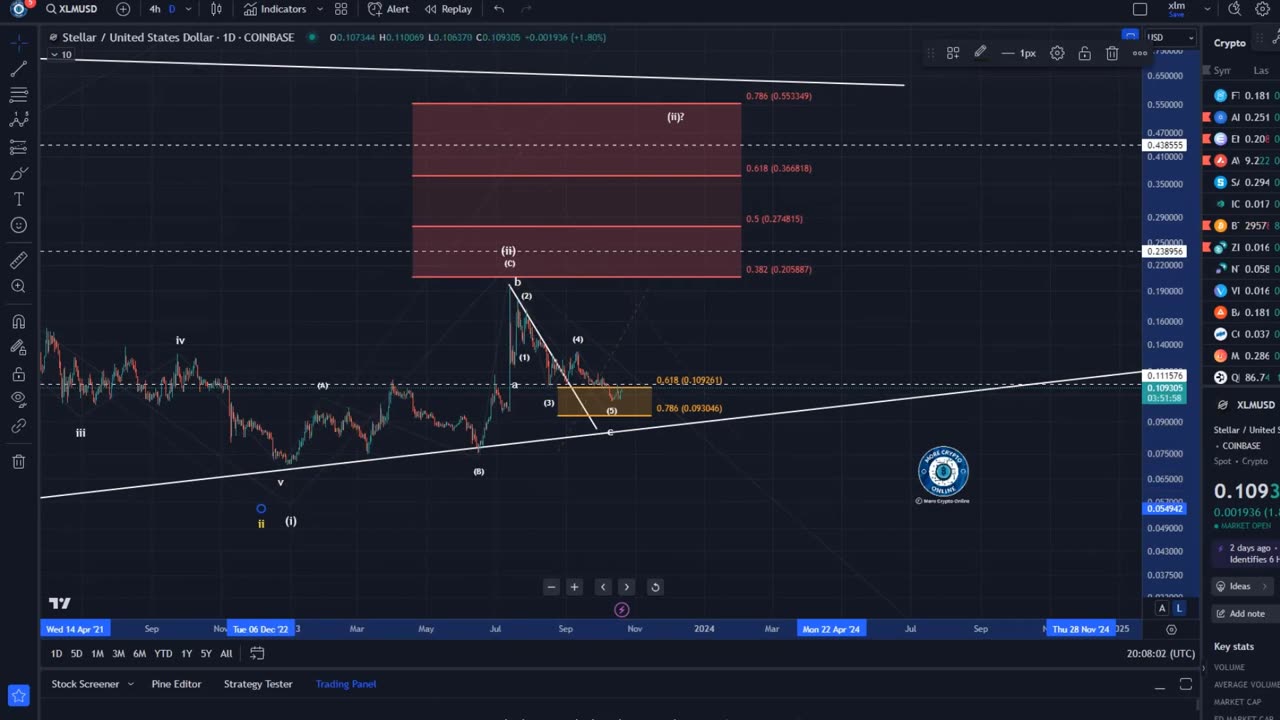This screenshot has height=720, width=1280.
Task: Select the text annotation tool
Action: coord(18,199)
